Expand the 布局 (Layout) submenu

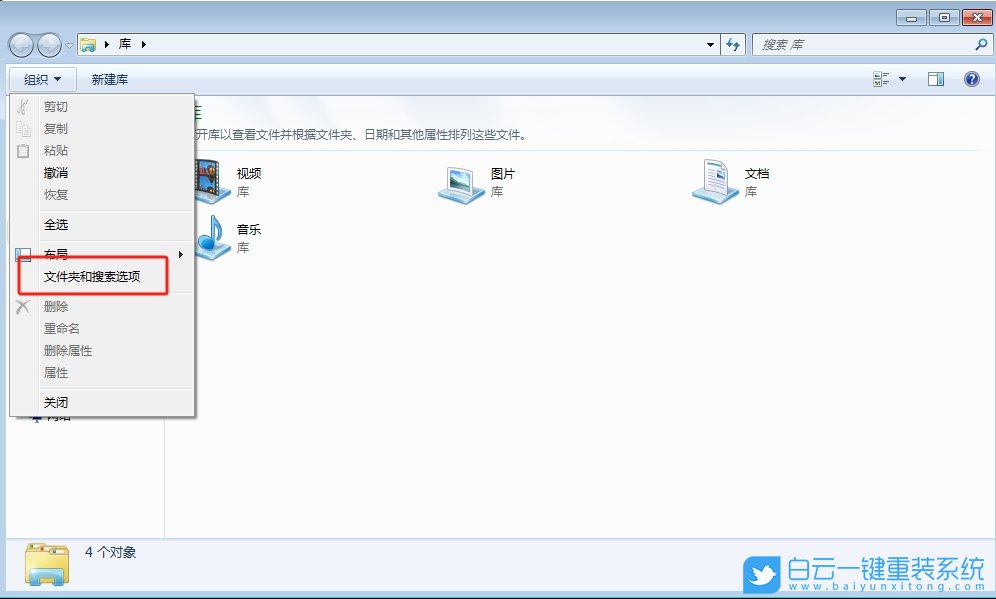[57, 254]
